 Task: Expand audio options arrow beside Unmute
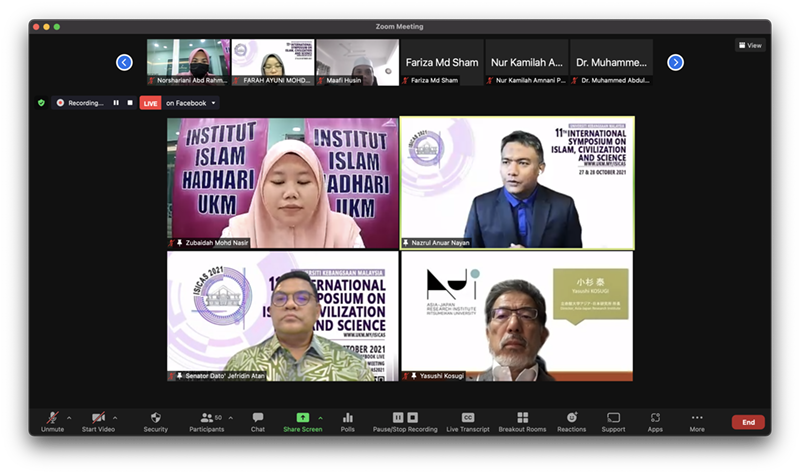[69, 417]
